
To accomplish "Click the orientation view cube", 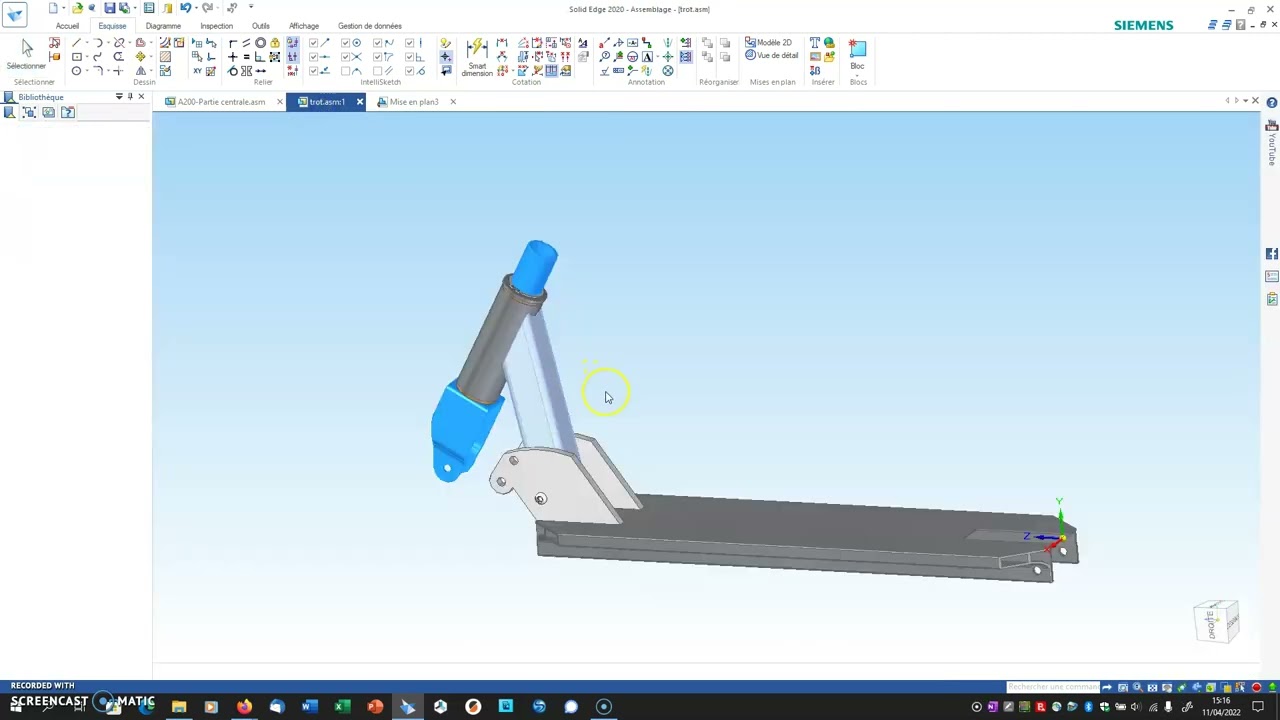I will (x=1217, y=621).
